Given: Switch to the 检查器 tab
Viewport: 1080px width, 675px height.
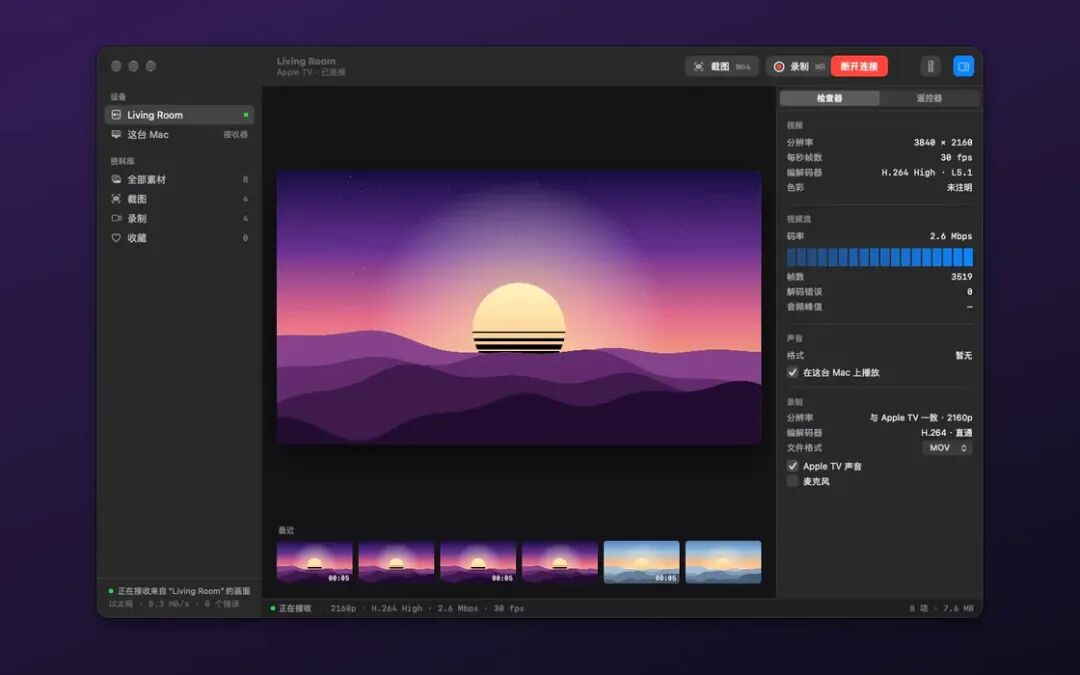Looking at the screenshot, I should coord(829,98).
